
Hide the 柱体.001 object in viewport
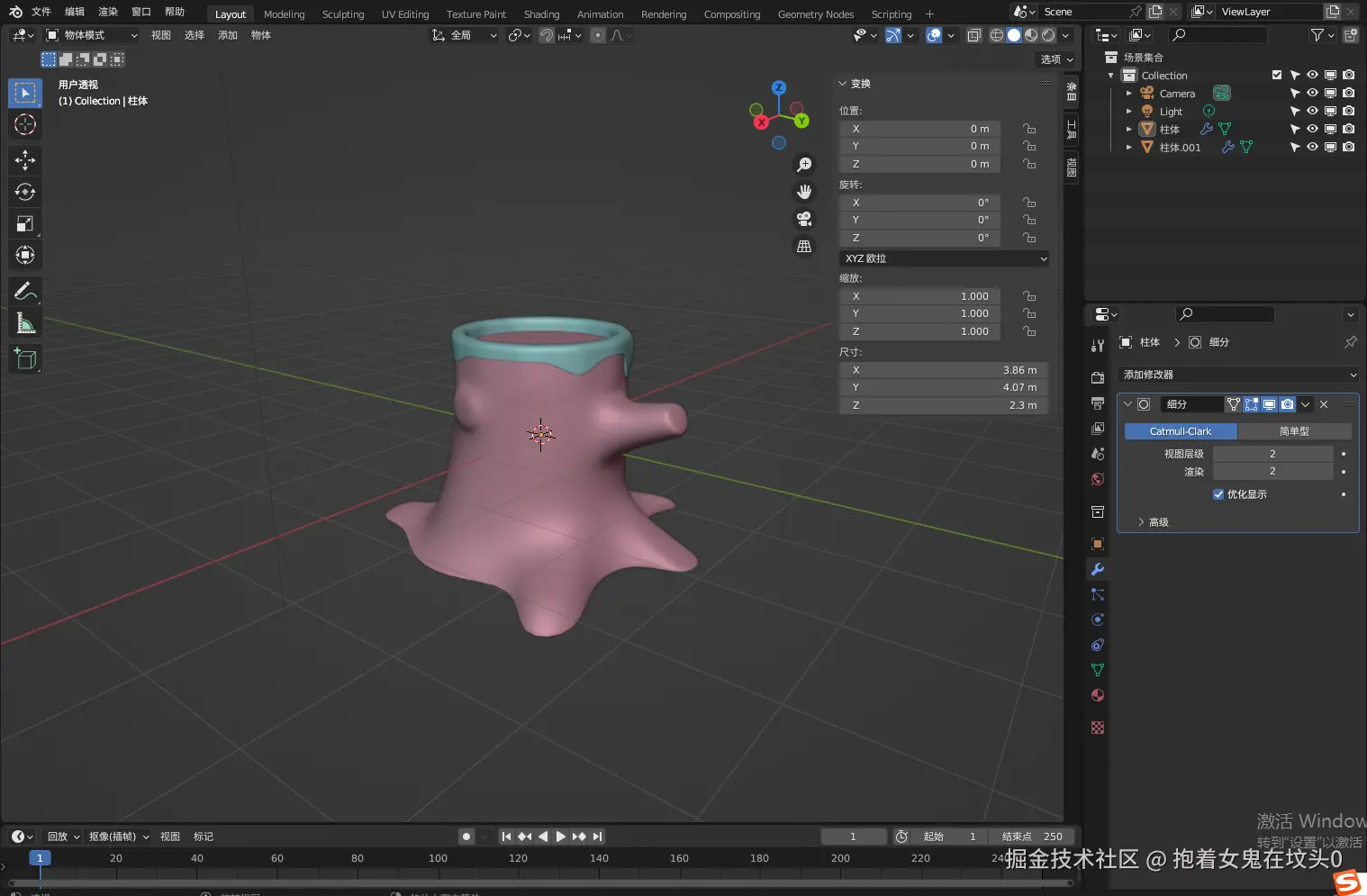coord(1312,148)
